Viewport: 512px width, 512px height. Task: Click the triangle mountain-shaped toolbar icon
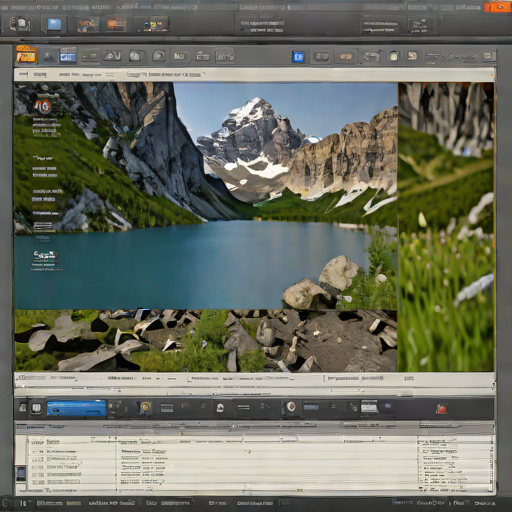[112, 56]
